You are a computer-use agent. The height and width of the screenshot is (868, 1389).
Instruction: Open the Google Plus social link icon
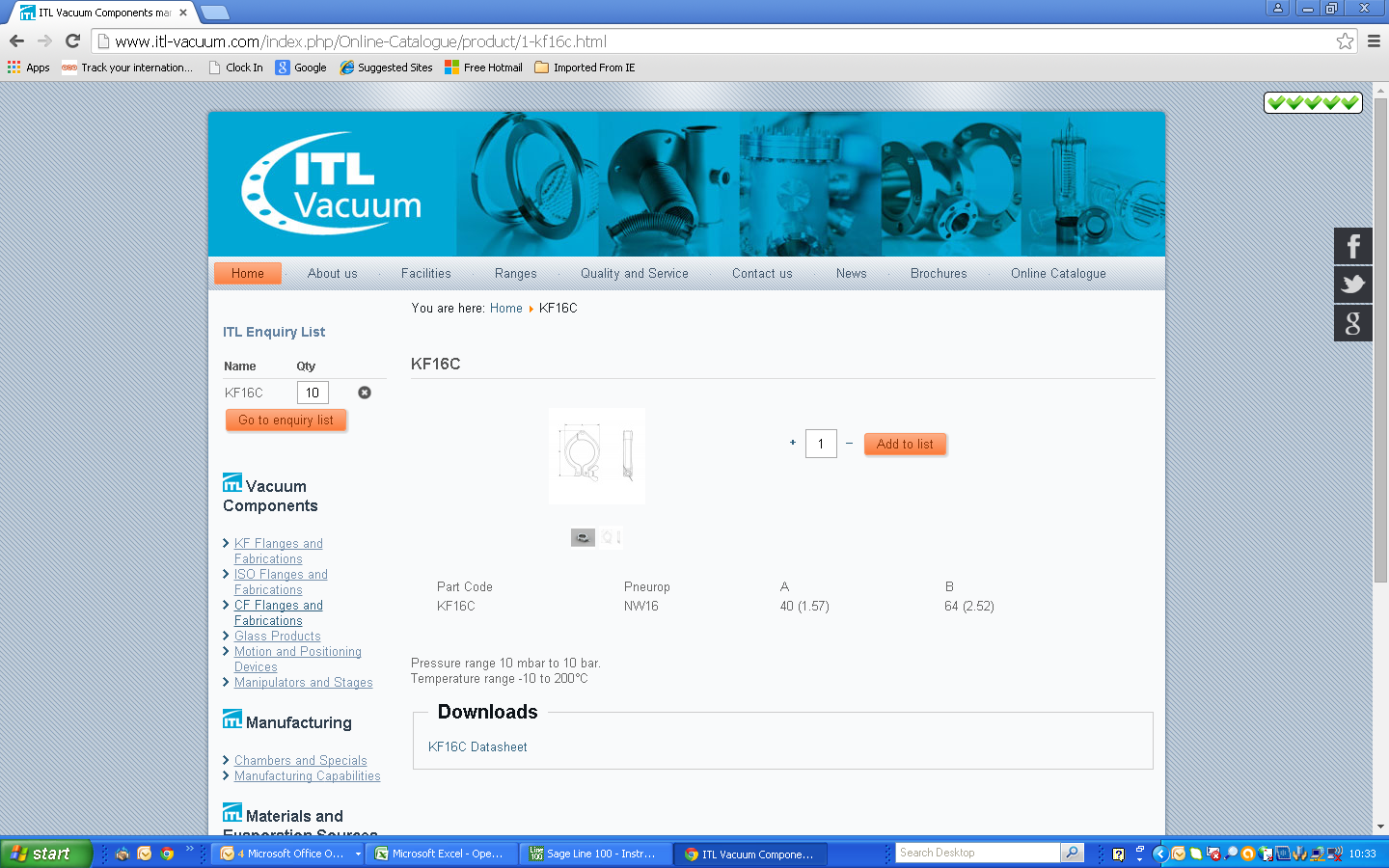coord(1353,323)
